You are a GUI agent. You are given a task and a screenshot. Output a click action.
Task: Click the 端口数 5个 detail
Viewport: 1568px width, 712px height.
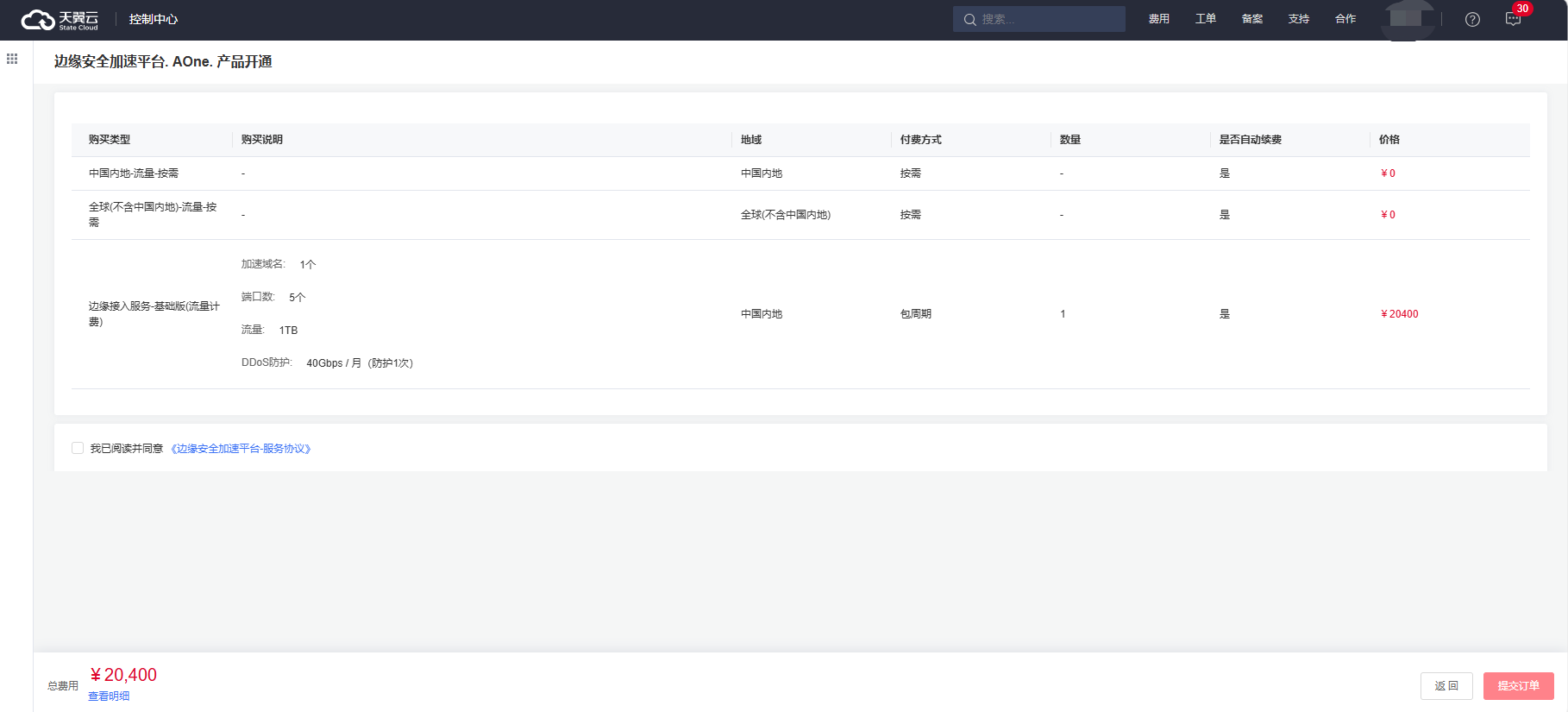pyautogui.click(x=273, y=297)
